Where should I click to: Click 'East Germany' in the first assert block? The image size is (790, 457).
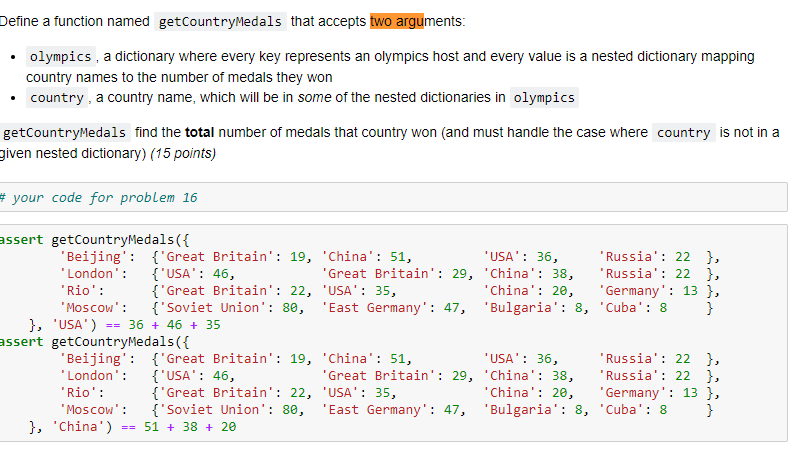pos(375,308)
